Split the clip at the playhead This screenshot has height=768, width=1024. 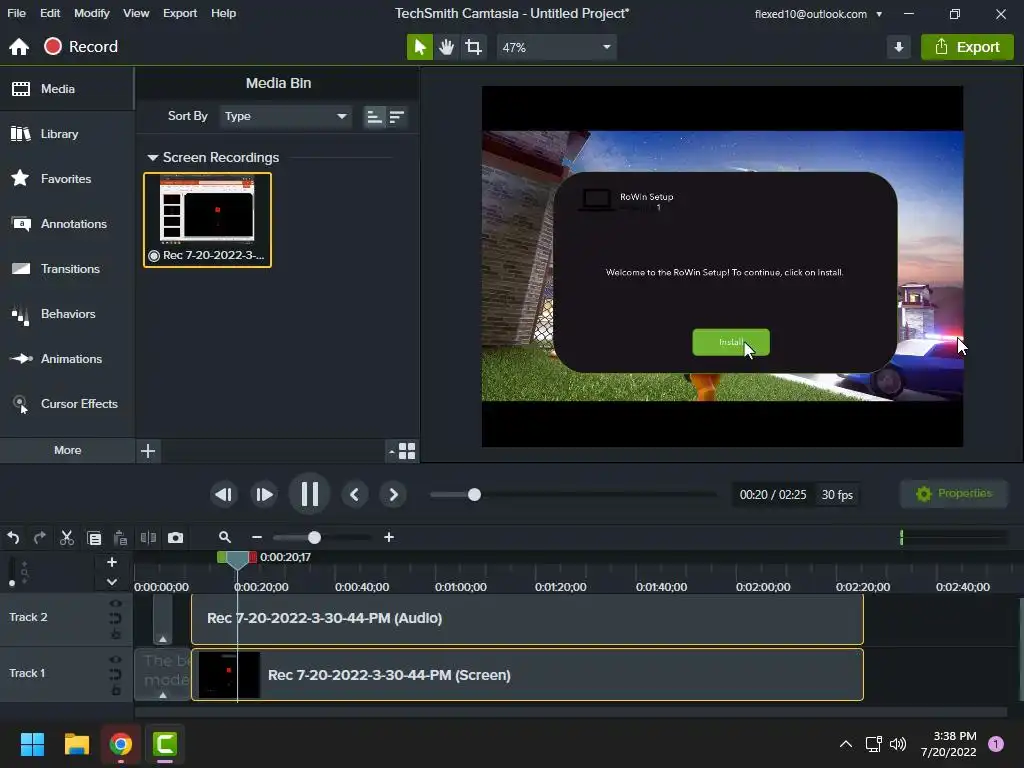[148, 537]
